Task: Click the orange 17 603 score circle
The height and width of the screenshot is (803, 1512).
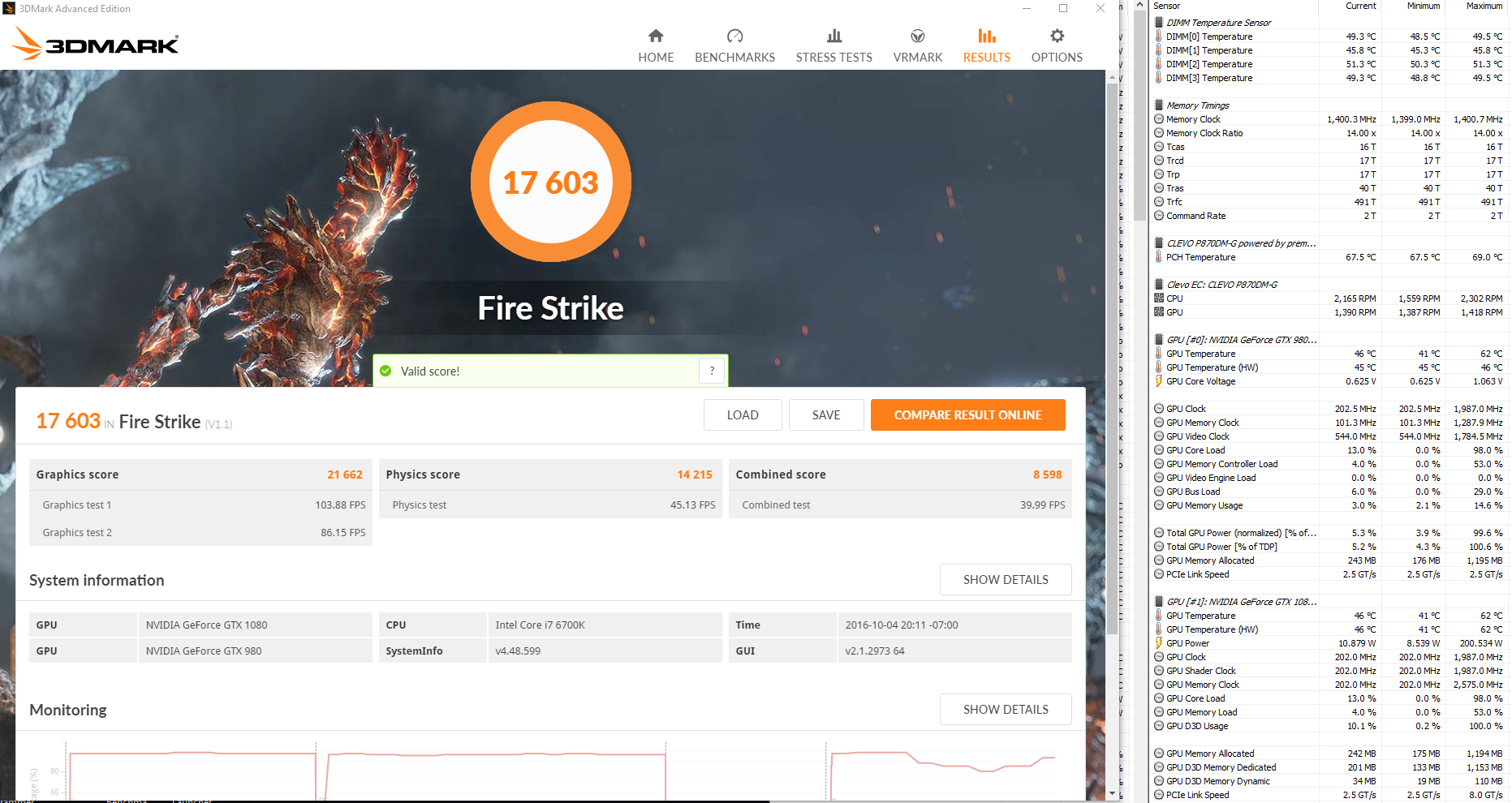Action: (551, 182)
